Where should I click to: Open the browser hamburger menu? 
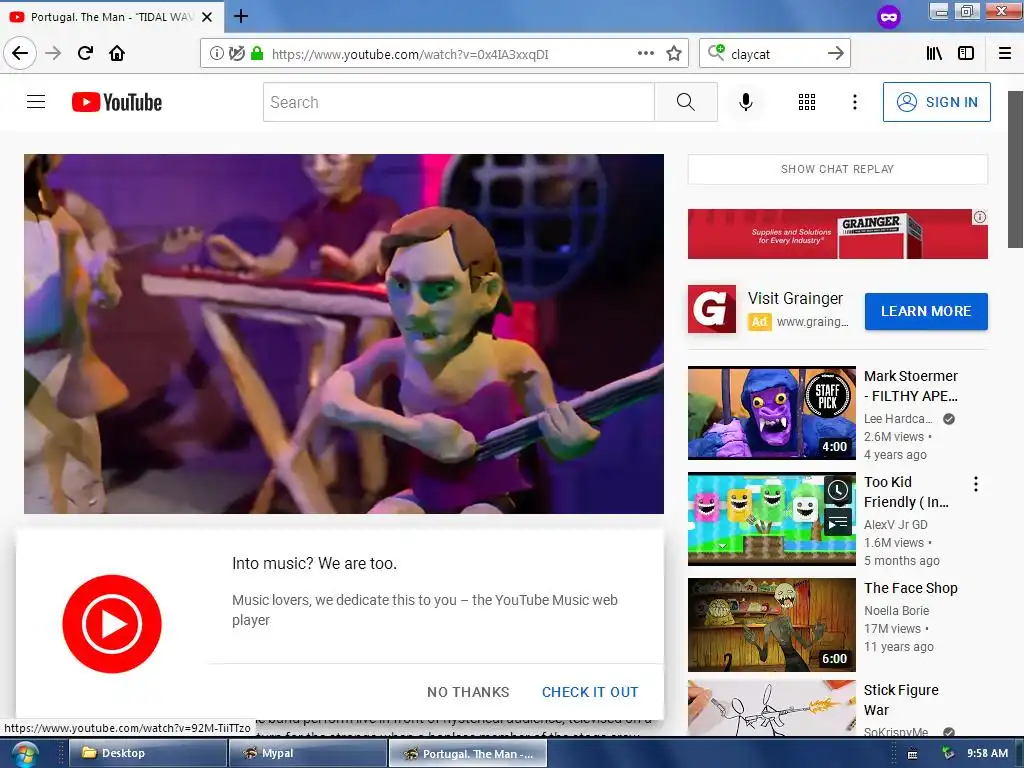pyautogui.click(x=1005, y=54)
